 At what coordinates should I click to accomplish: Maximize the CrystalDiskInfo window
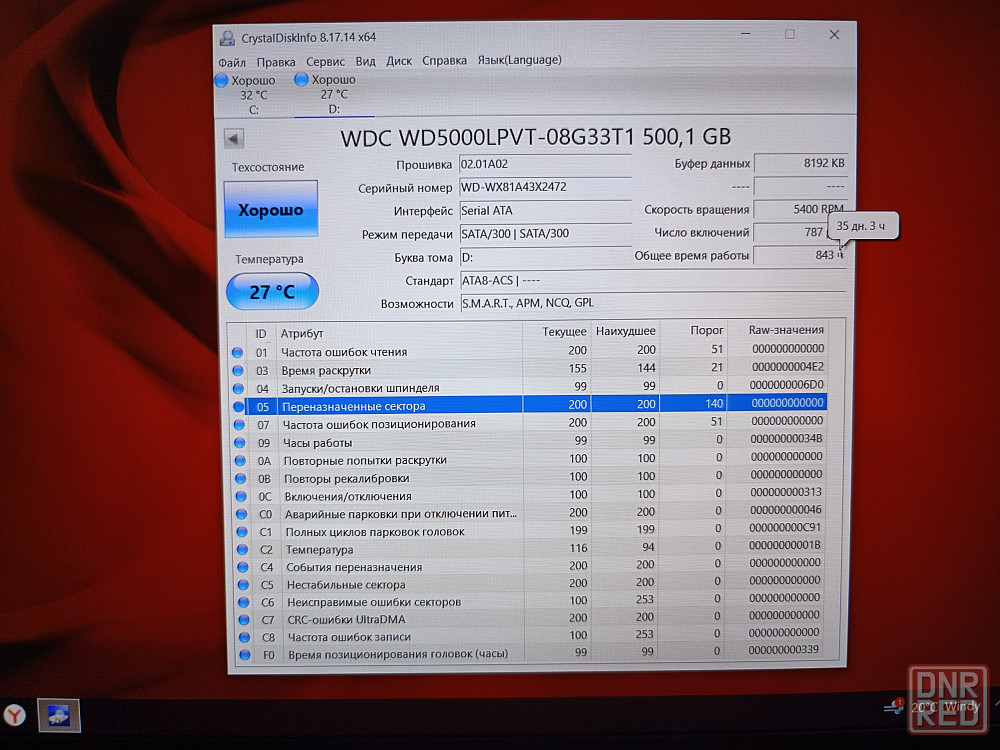tap(790, 34)
